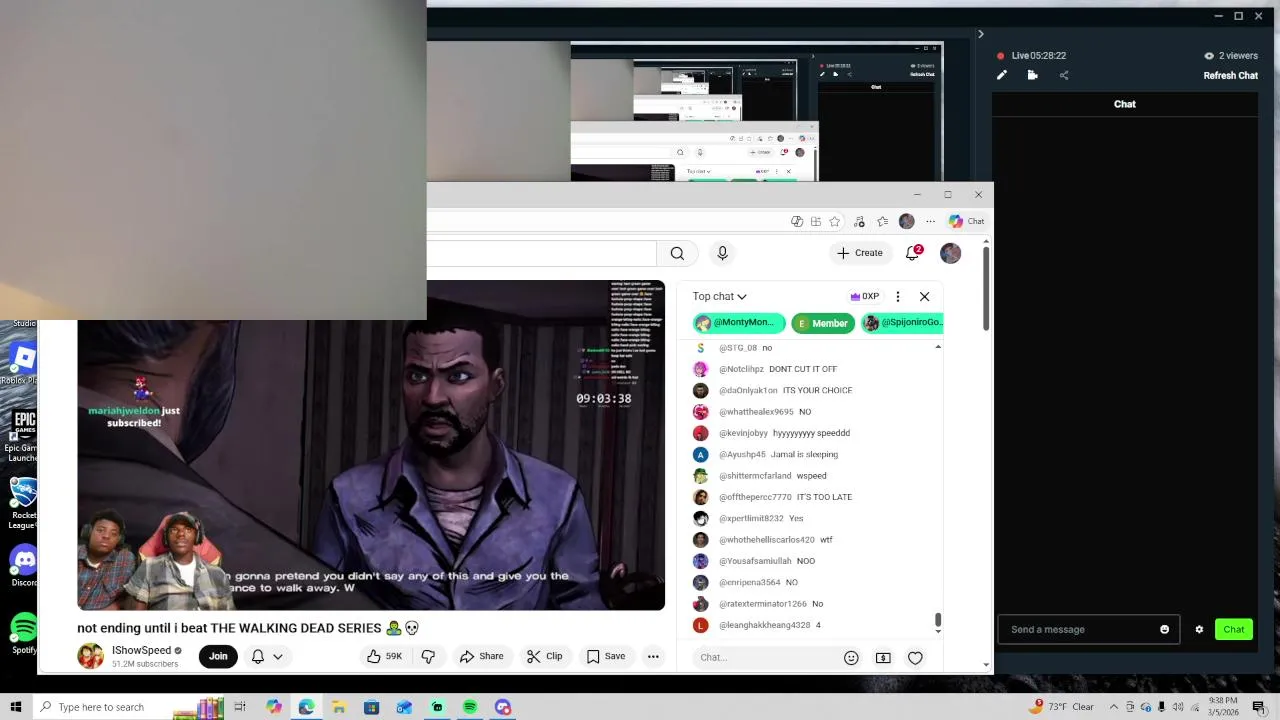The width and height of the screenshot is (1280, 720).
Task: Open Edge split screen icon
Action: click(816, 221)
